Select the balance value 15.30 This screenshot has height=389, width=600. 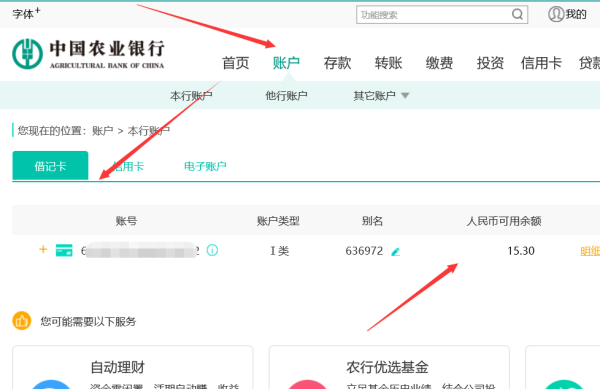coord(521,251)
